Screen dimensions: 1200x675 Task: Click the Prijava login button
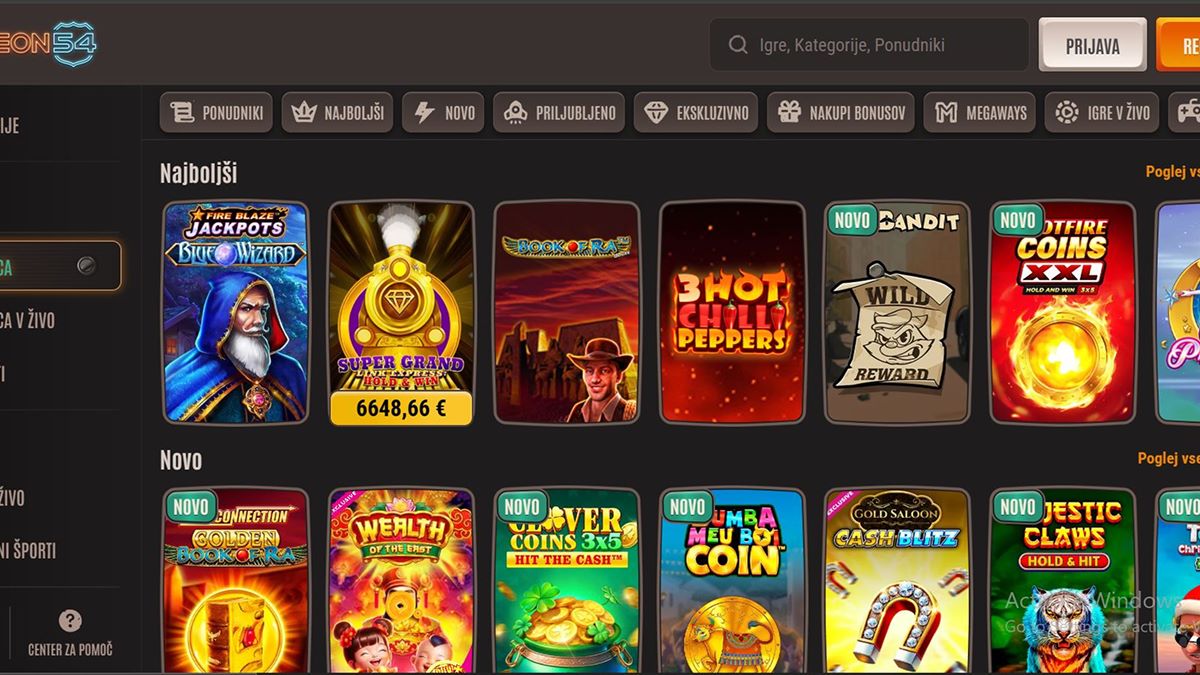click(x=1092, y=45)
